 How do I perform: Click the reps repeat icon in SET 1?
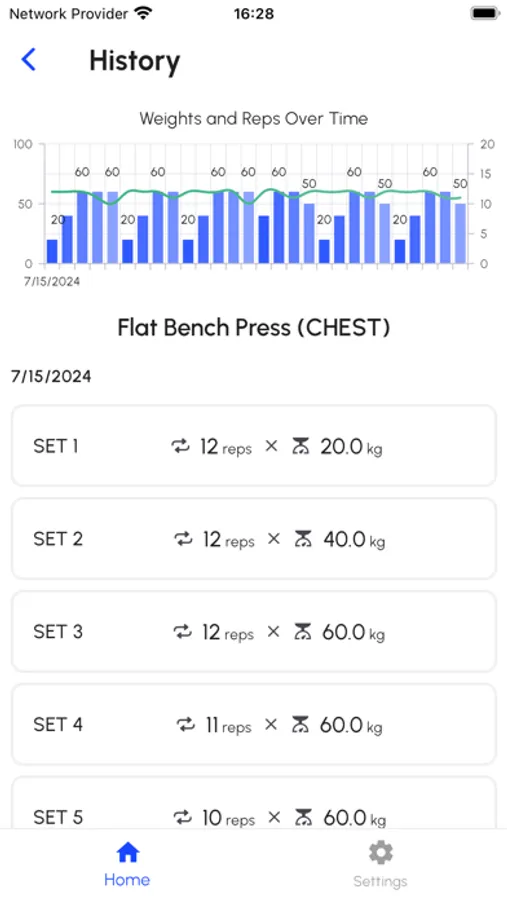coord(181,445)
